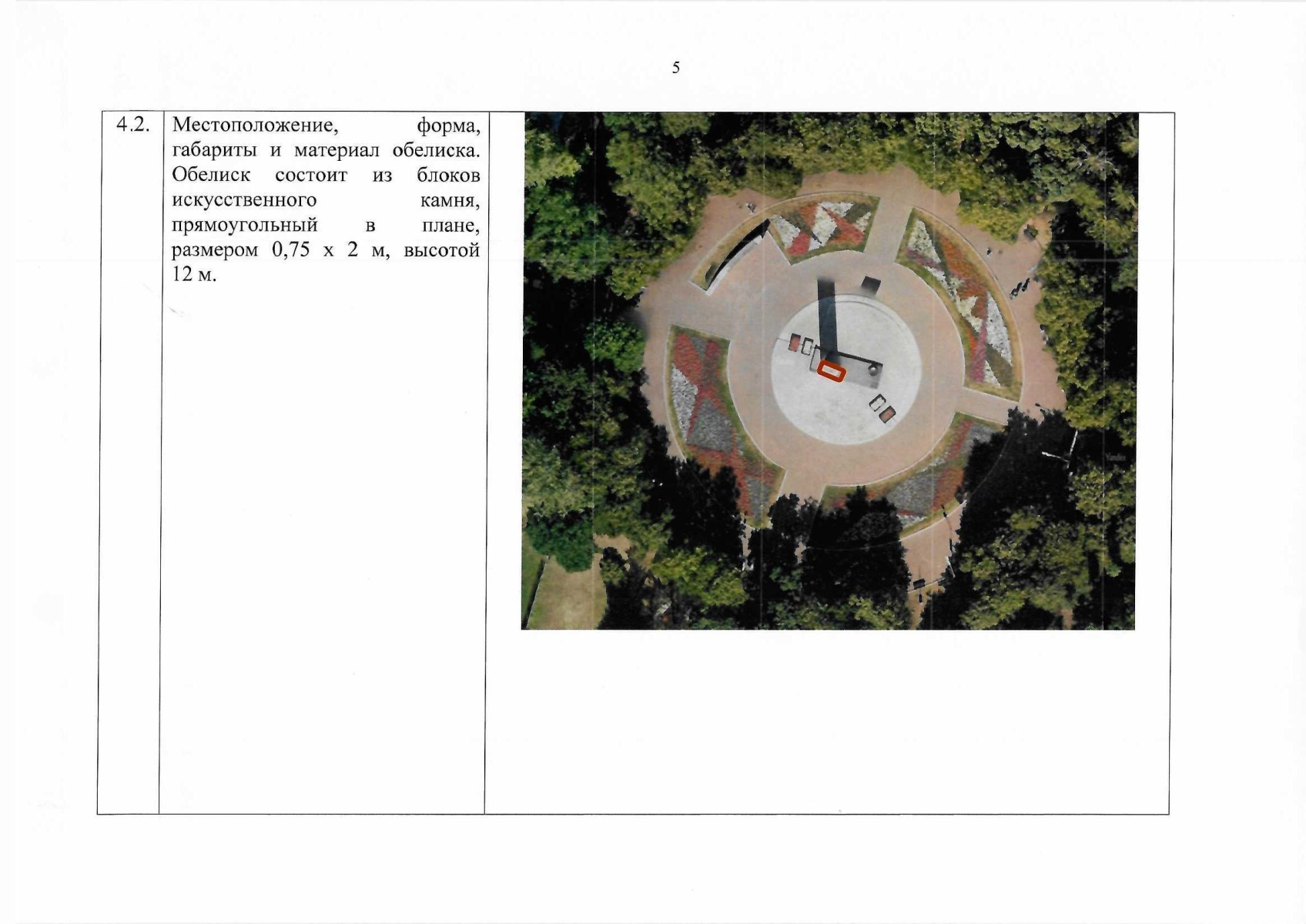
Task: Click the height text "12 м."
Action: (194, 275)
